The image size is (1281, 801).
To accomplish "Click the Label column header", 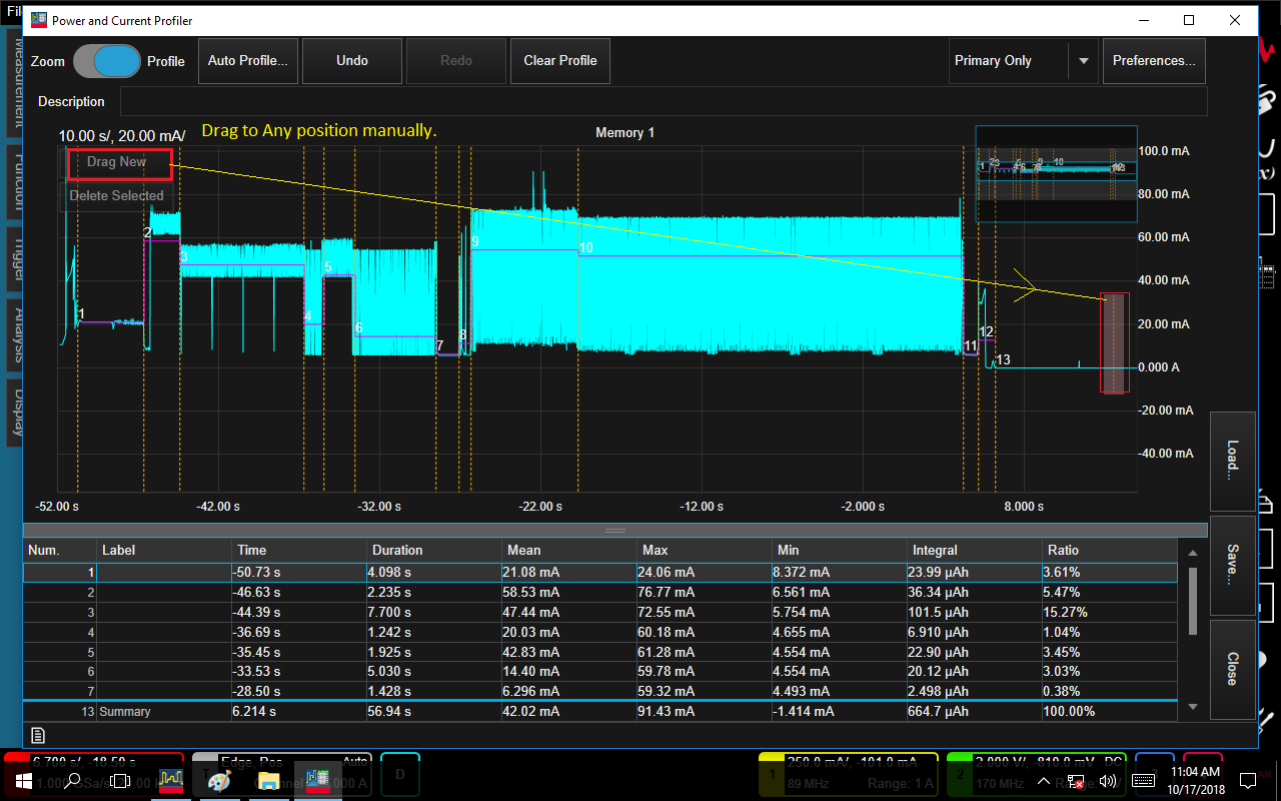I will click(164, 550).
